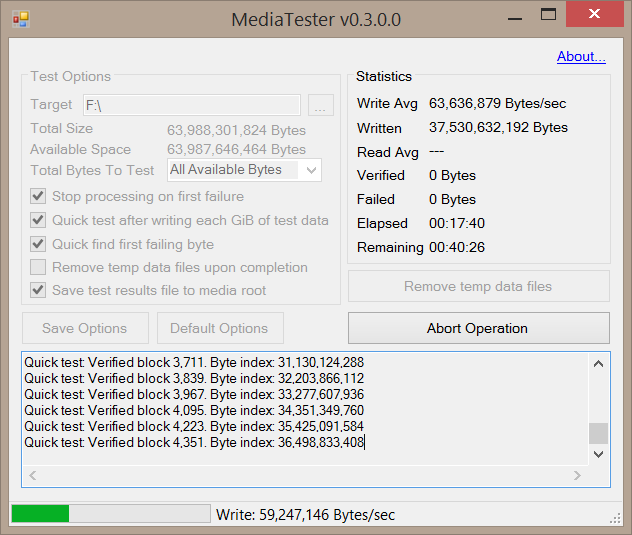Open the About link
The width and height of the screenshot is (632, 535).
[x=581, y=57]
